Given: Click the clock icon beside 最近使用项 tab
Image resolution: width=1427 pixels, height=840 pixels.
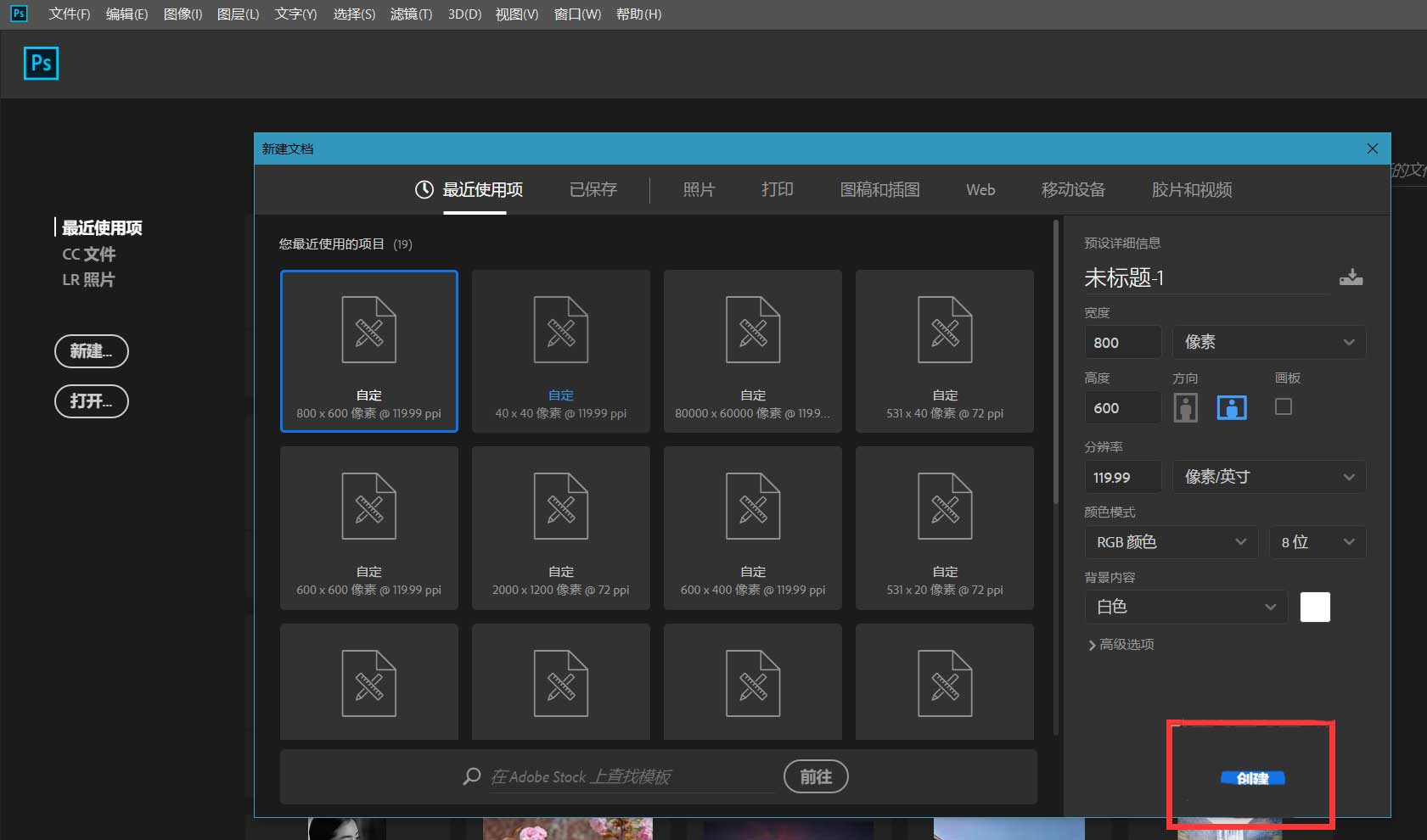Looking at the screenshot, I should pyautogui.click(x=424, y=189).
